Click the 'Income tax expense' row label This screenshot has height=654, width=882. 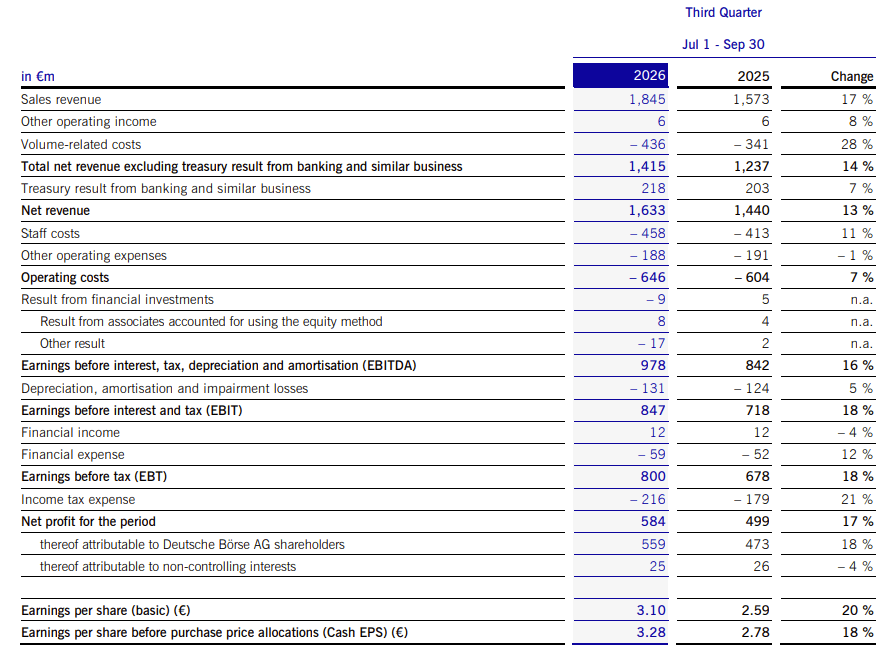[x=78, y=499]
